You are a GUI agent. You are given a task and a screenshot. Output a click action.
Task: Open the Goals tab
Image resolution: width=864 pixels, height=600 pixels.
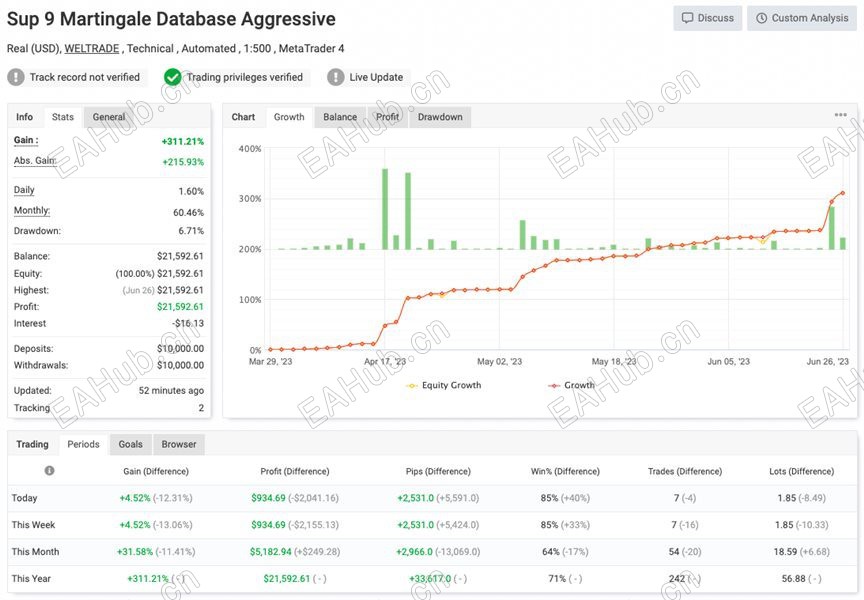point(131,444)
